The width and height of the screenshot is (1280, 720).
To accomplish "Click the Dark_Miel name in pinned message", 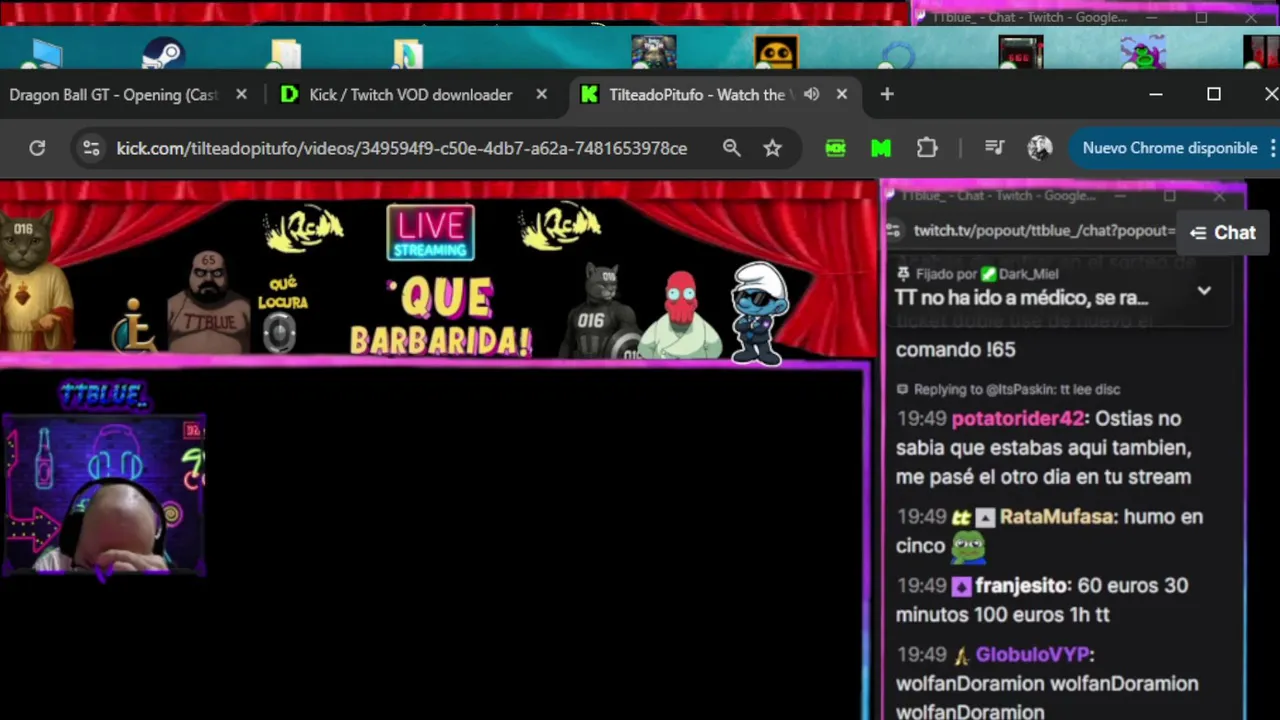I will (x=1027, y=274).
